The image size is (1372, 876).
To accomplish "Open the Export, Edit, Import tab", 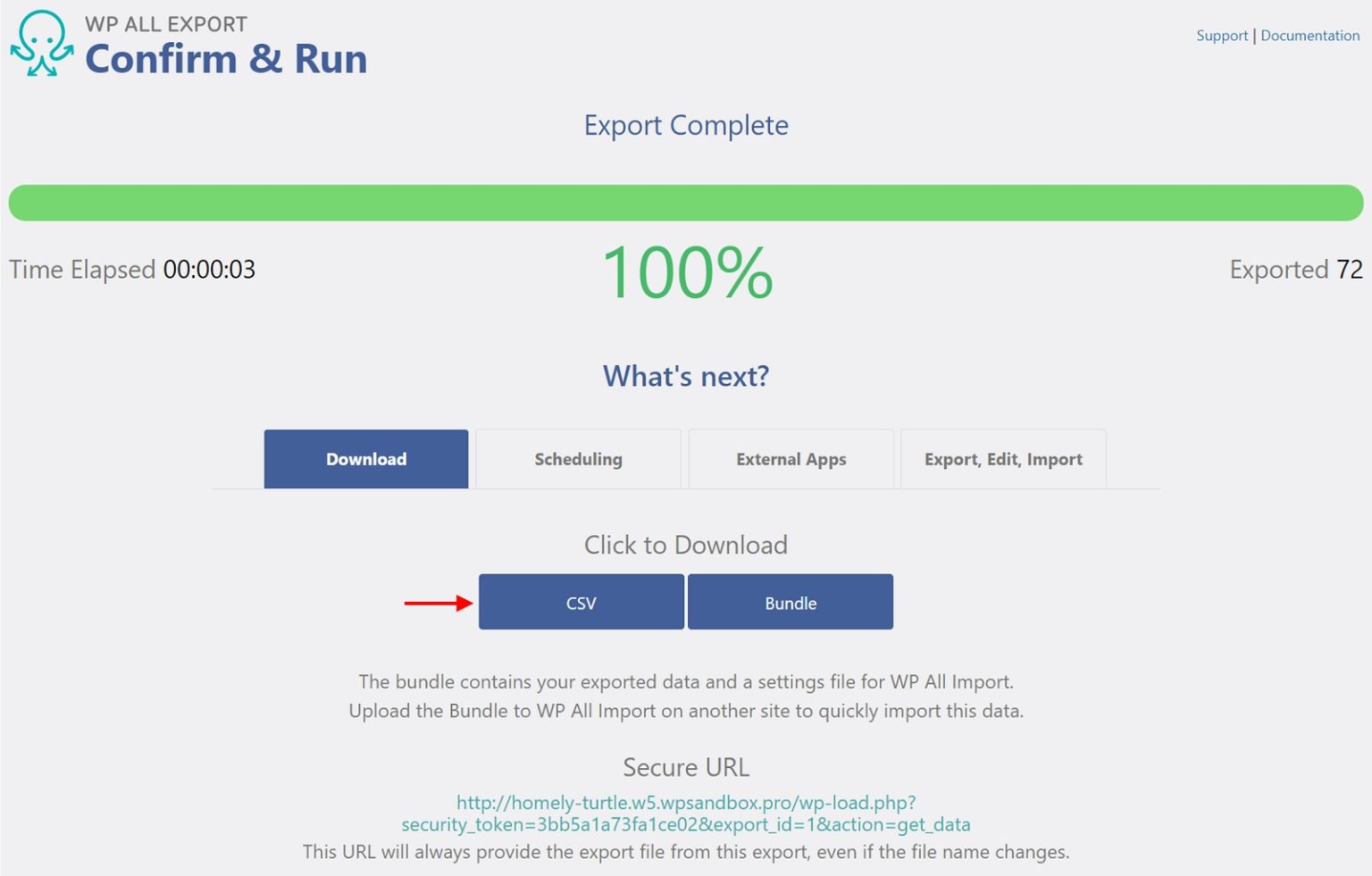I will tap(1002, 459).
